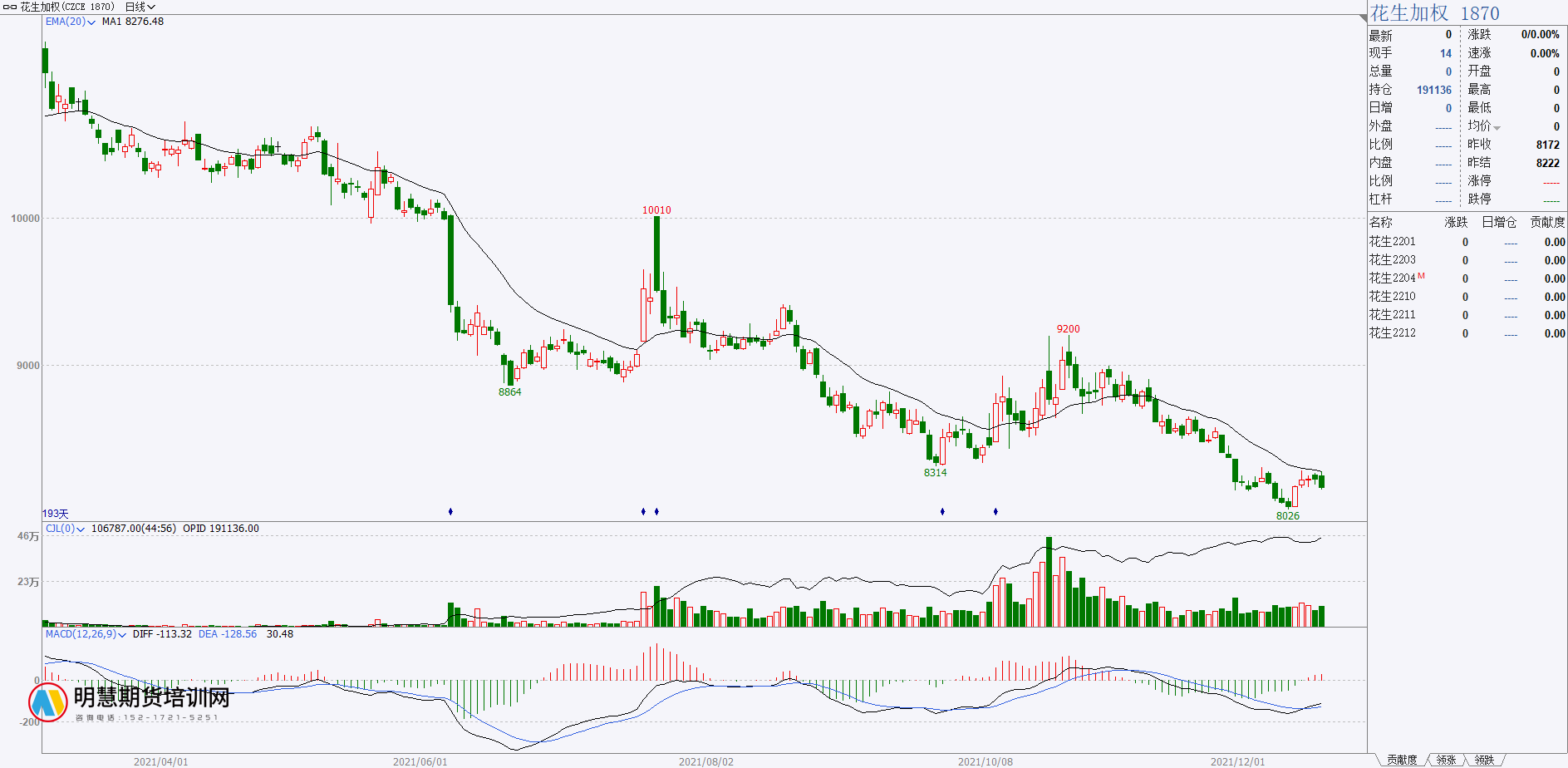Click the 9200 high price label
The image size is (1568, 768).
[x=1068, y=329]
